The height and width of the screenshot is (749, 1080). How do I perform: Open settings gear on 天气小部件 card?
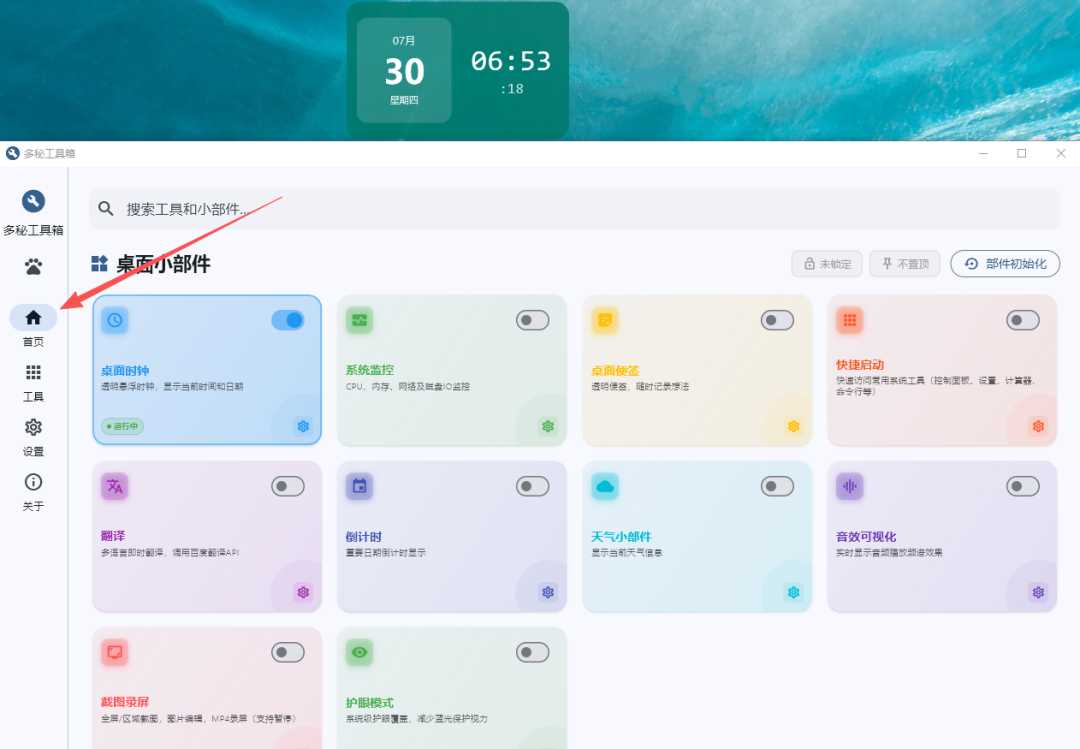point(793,592)
